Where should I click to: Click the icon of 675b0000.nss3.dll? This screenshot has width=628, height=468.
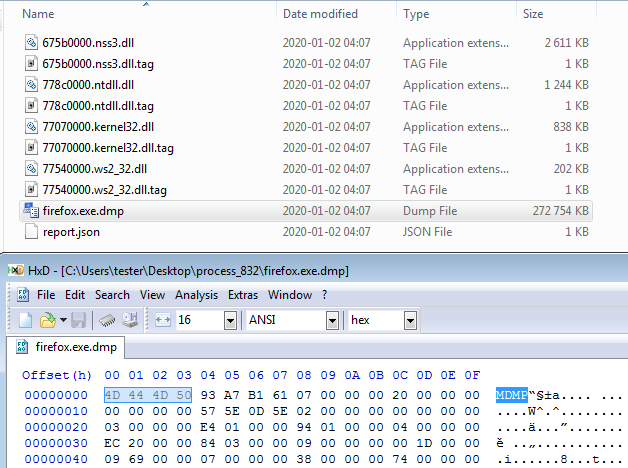[31, 42]
